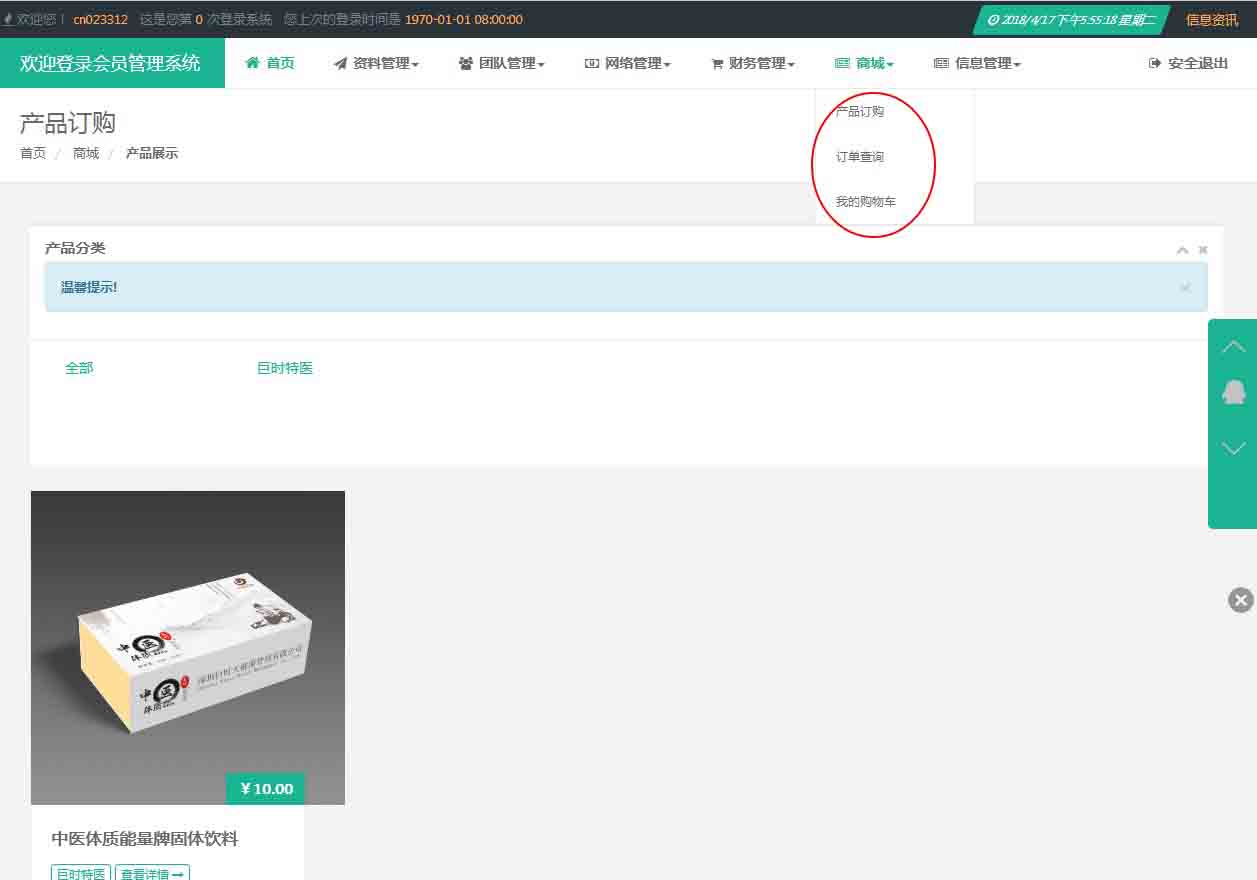Select 我的购物车 from 商城 menu

pyautogui.click(x=866, y=202)
